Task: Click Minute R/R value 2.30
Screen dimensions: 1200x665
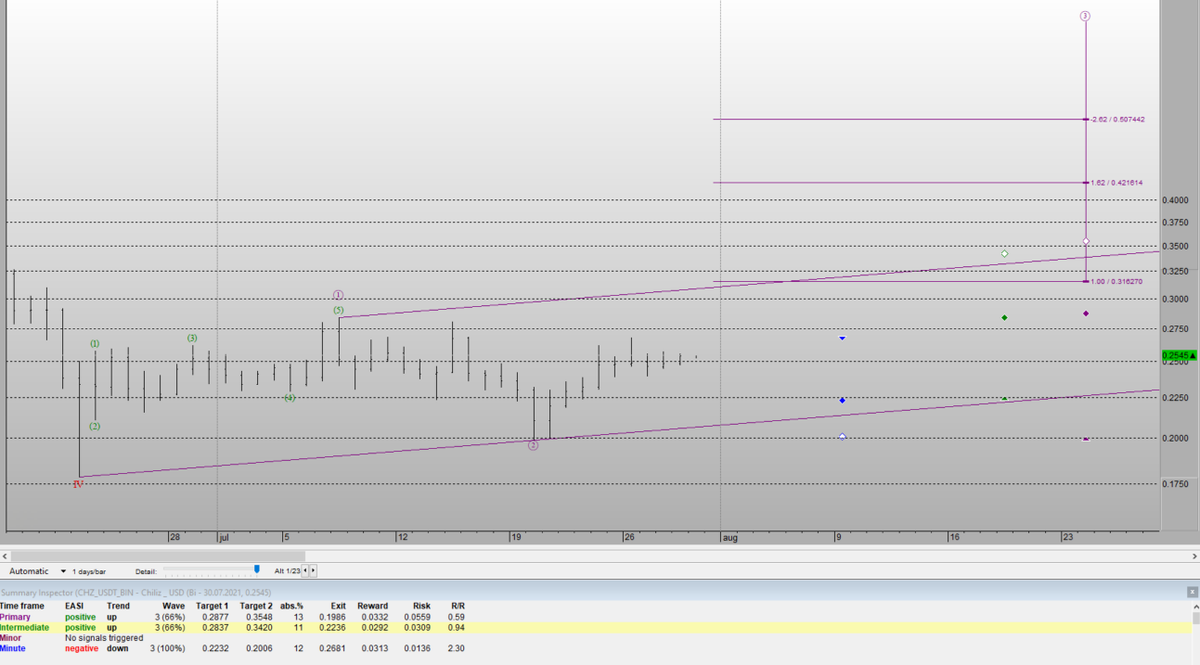Action: pyautogui.click(x=457, y=648)
